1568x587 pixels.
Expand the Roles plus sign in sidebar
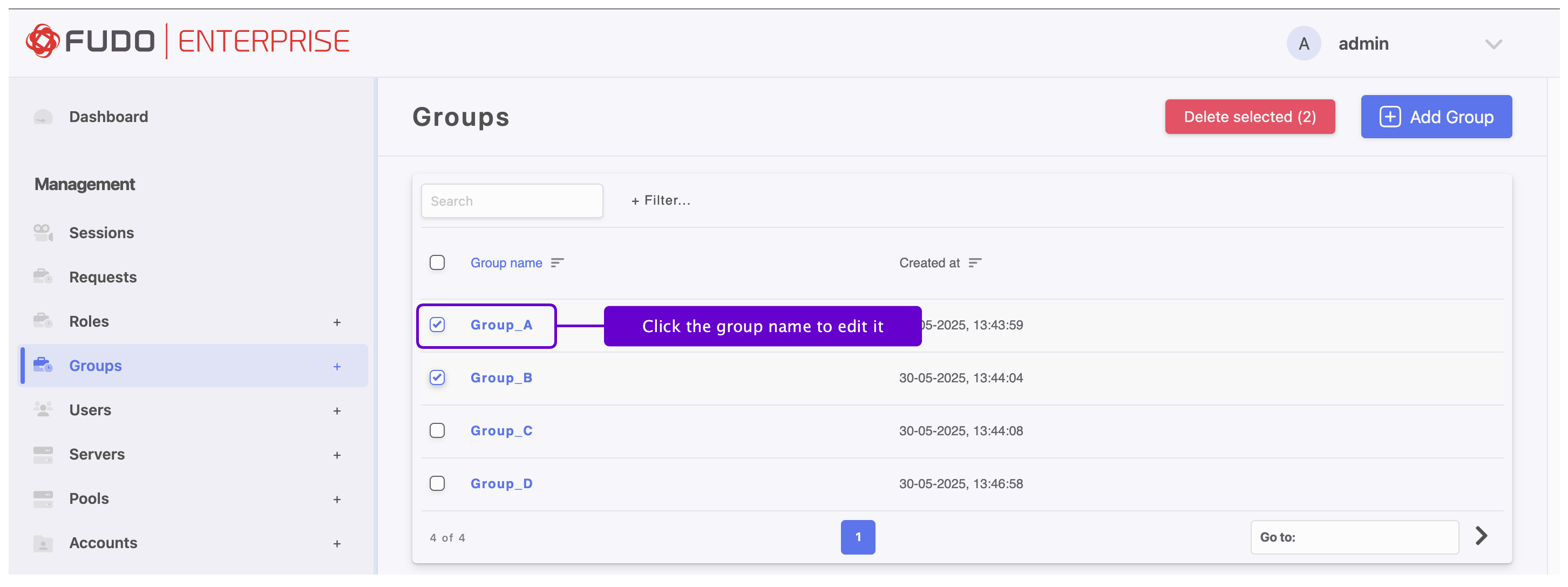coord(337,322)
